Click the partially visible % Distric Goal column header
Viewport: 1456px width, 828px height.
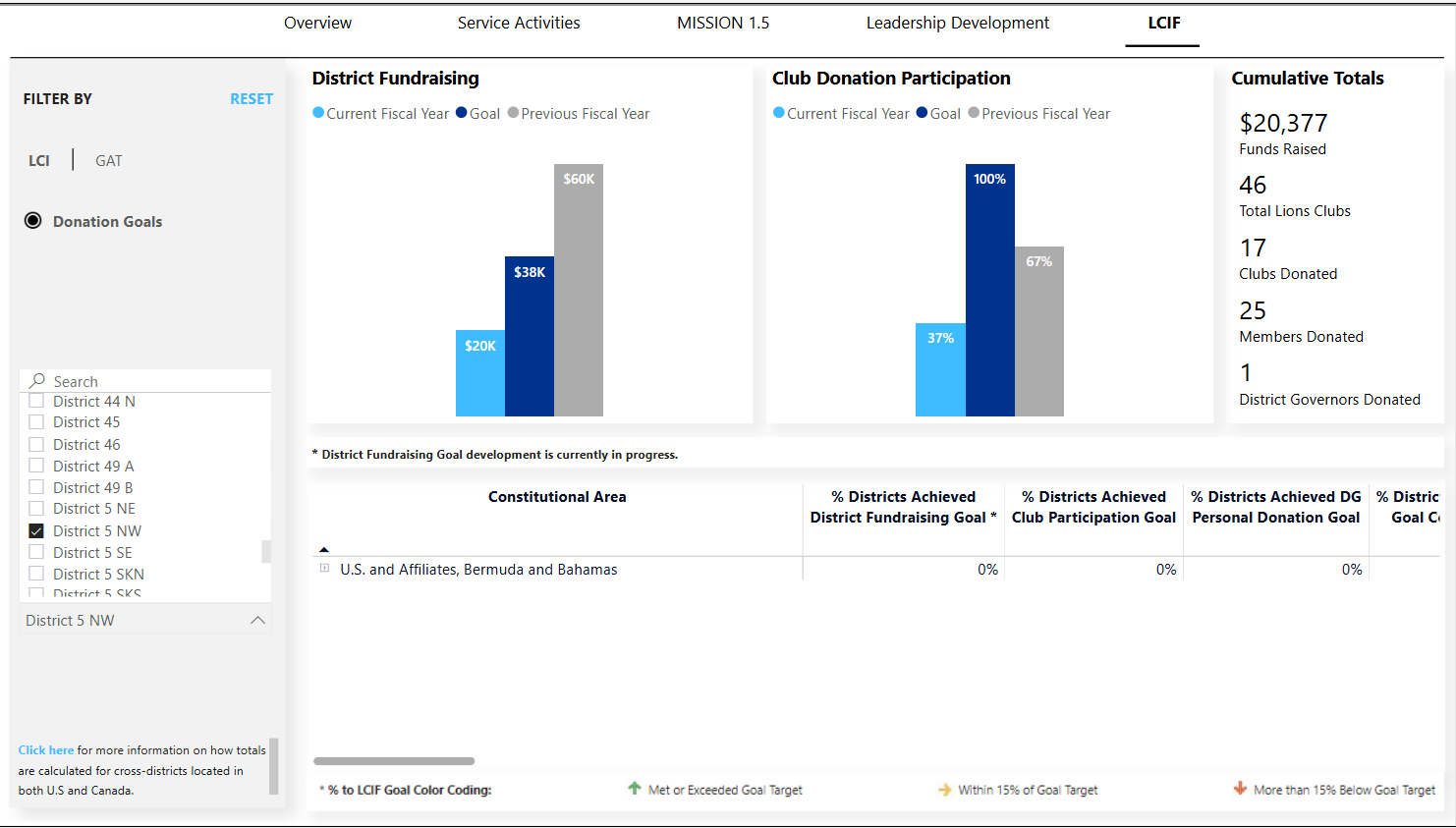coord(1408,507)
